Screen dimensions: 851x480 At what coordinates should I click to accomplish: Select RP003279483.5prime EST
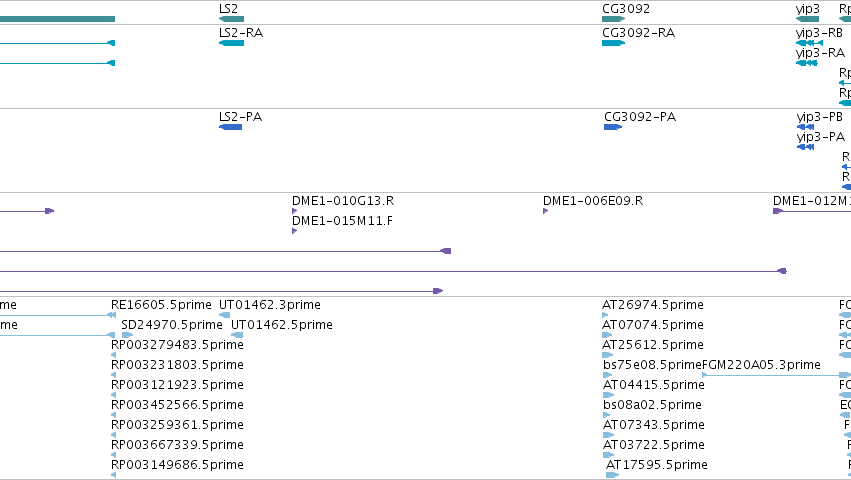coord(177,345)
